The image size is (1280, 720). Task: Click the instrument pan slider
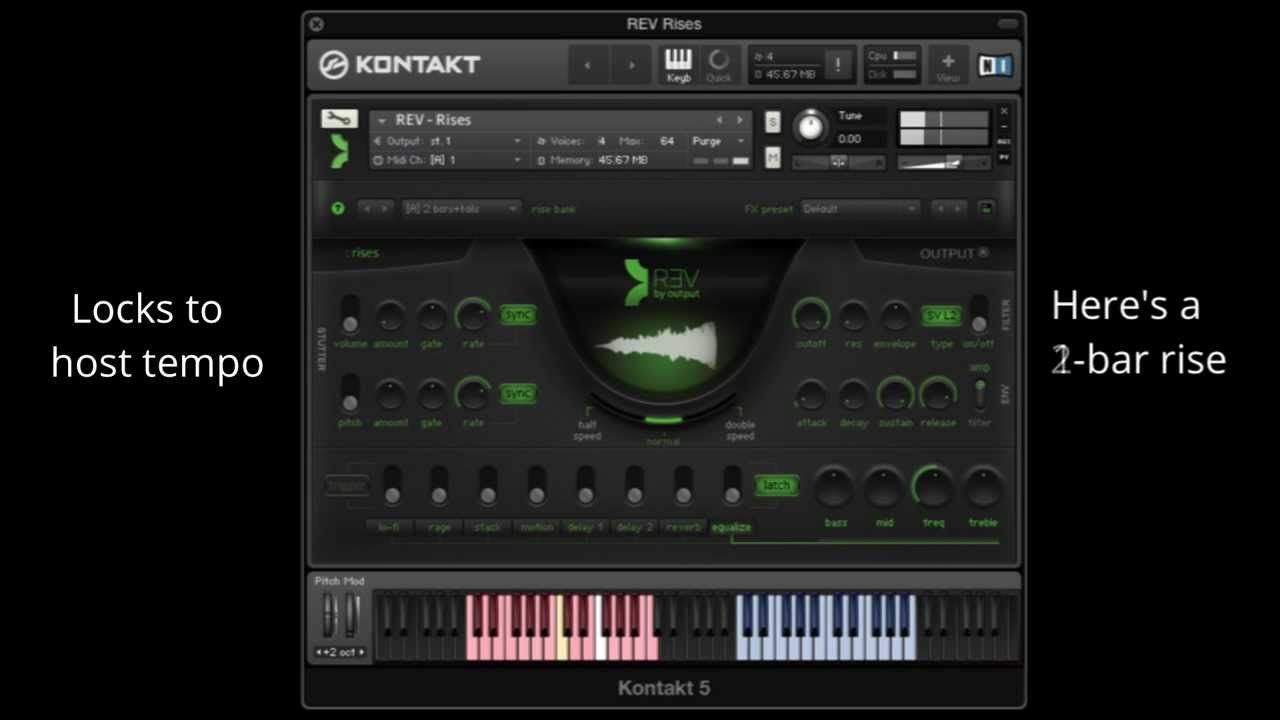[838, 162]
